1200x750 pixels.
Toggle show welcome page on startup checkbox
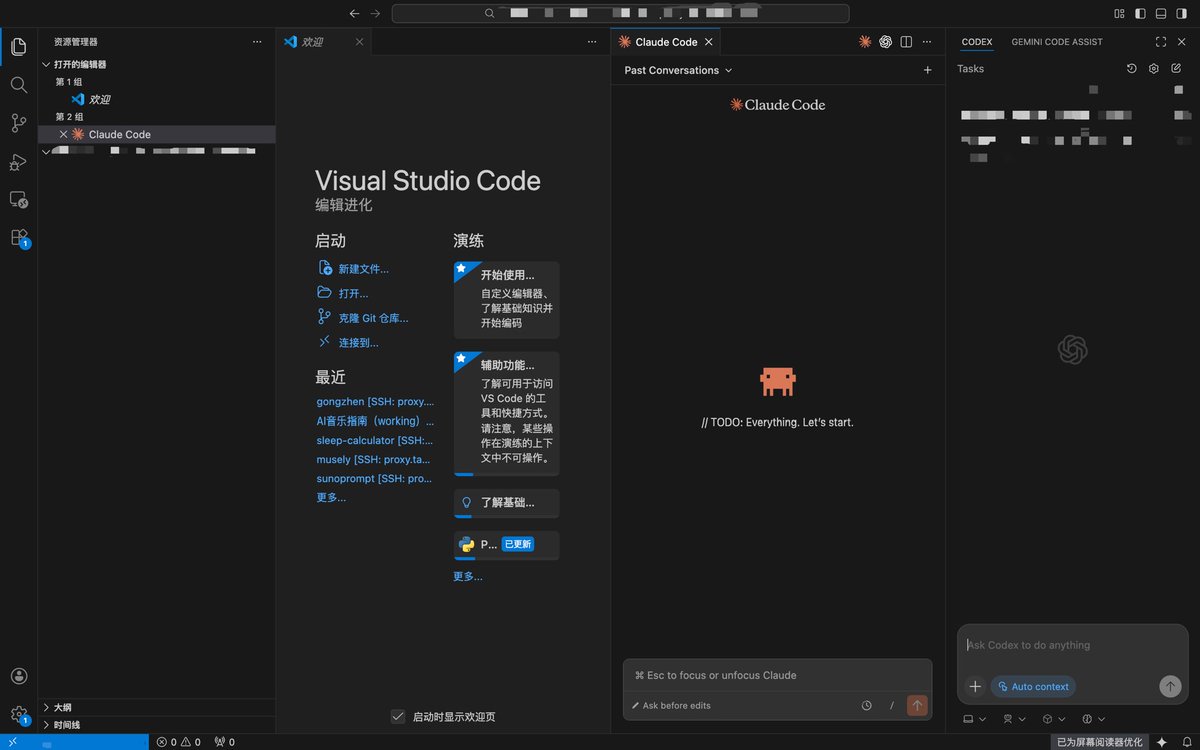pos(398,717)
